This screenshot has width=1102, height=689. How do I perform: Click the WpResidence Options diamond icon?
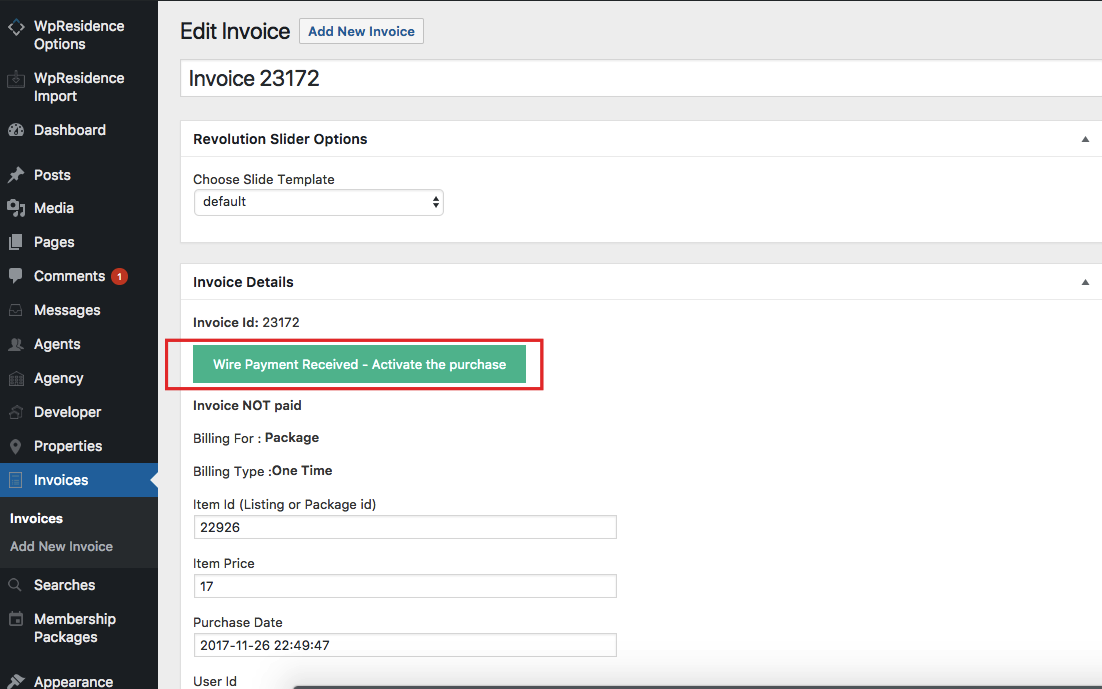pos(16,27)
